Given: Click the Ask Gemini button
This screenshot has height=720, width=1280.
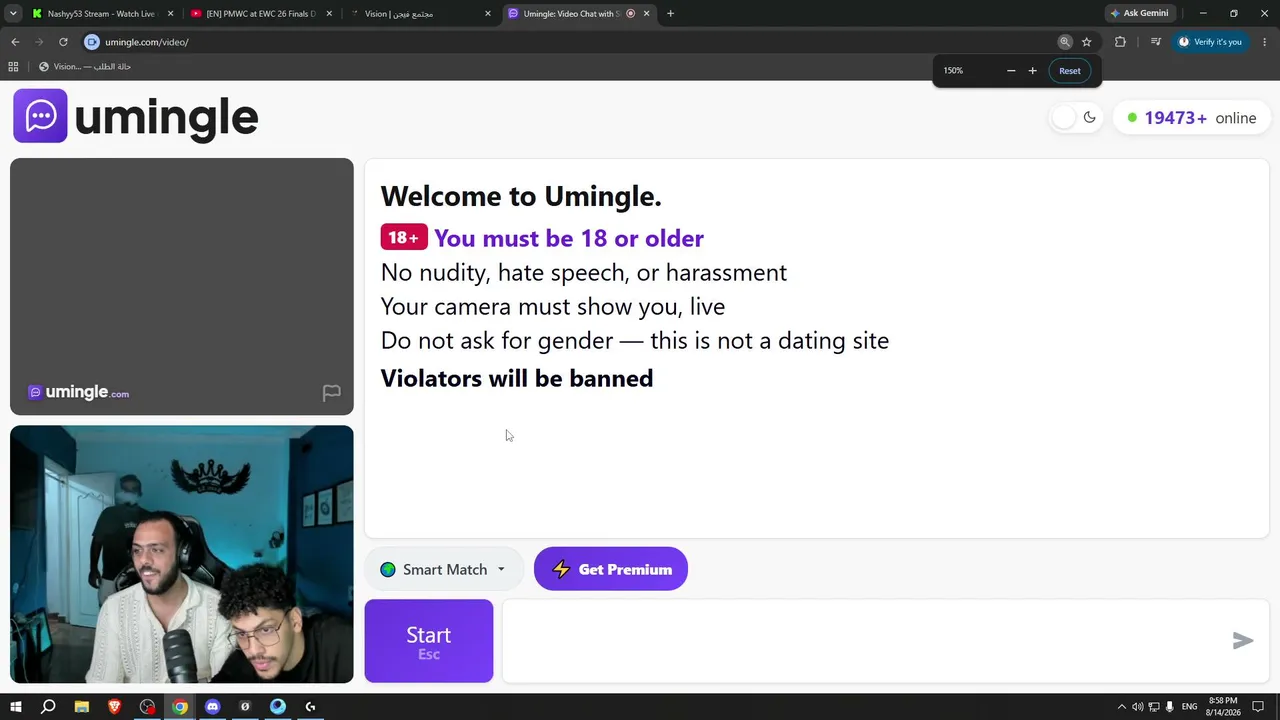Looking at the screenshot, I should click(1139, 14).
